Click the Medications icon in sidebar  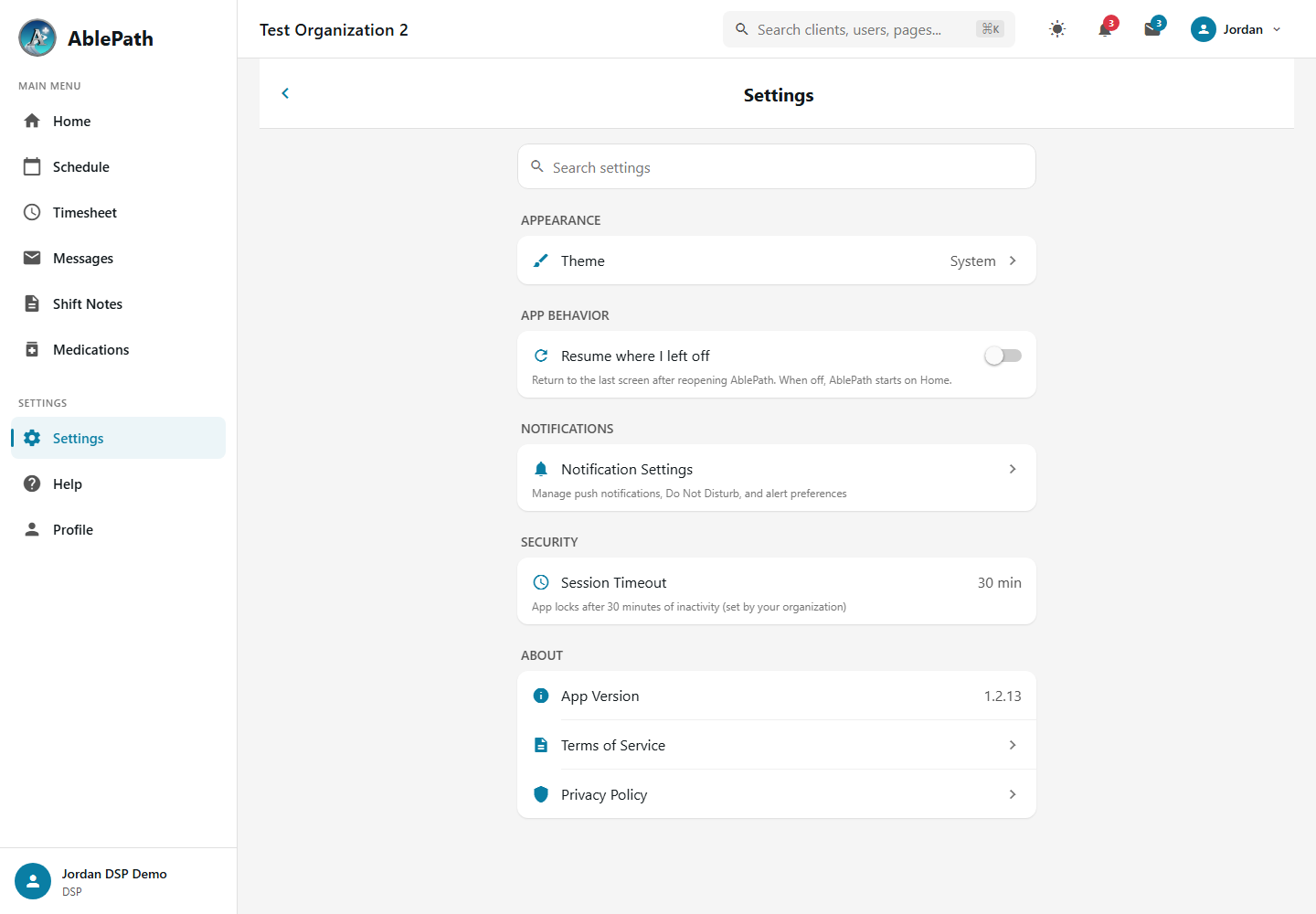(x=32, y=349)
